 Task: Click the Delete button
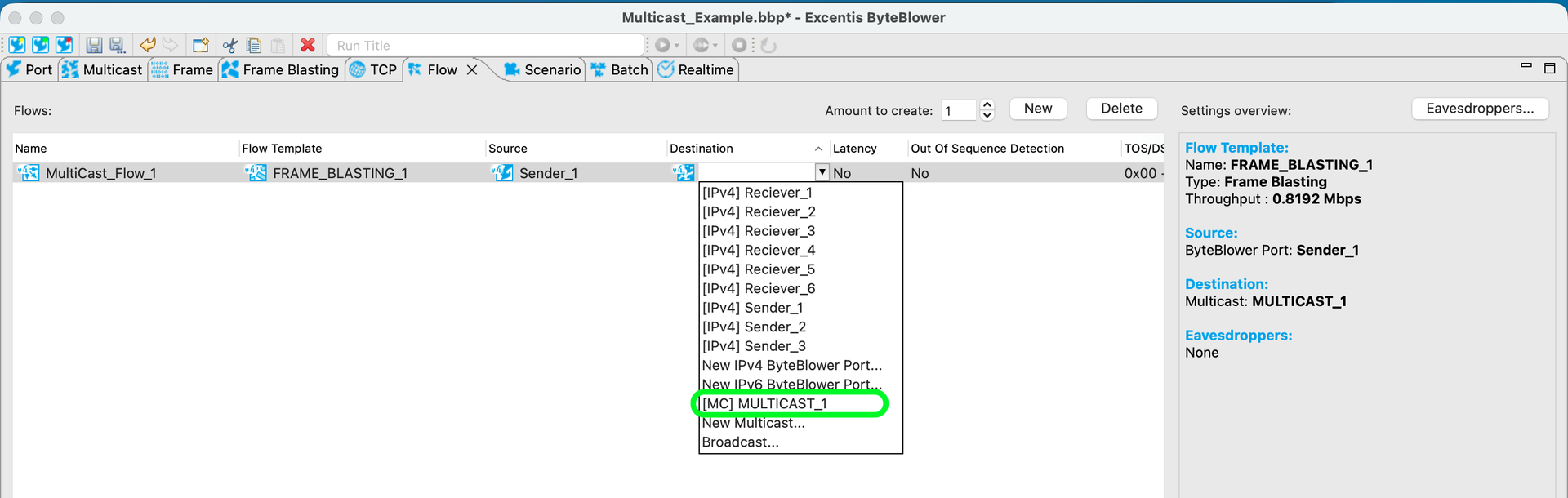pyautogui.click(x=1121, y=109)
